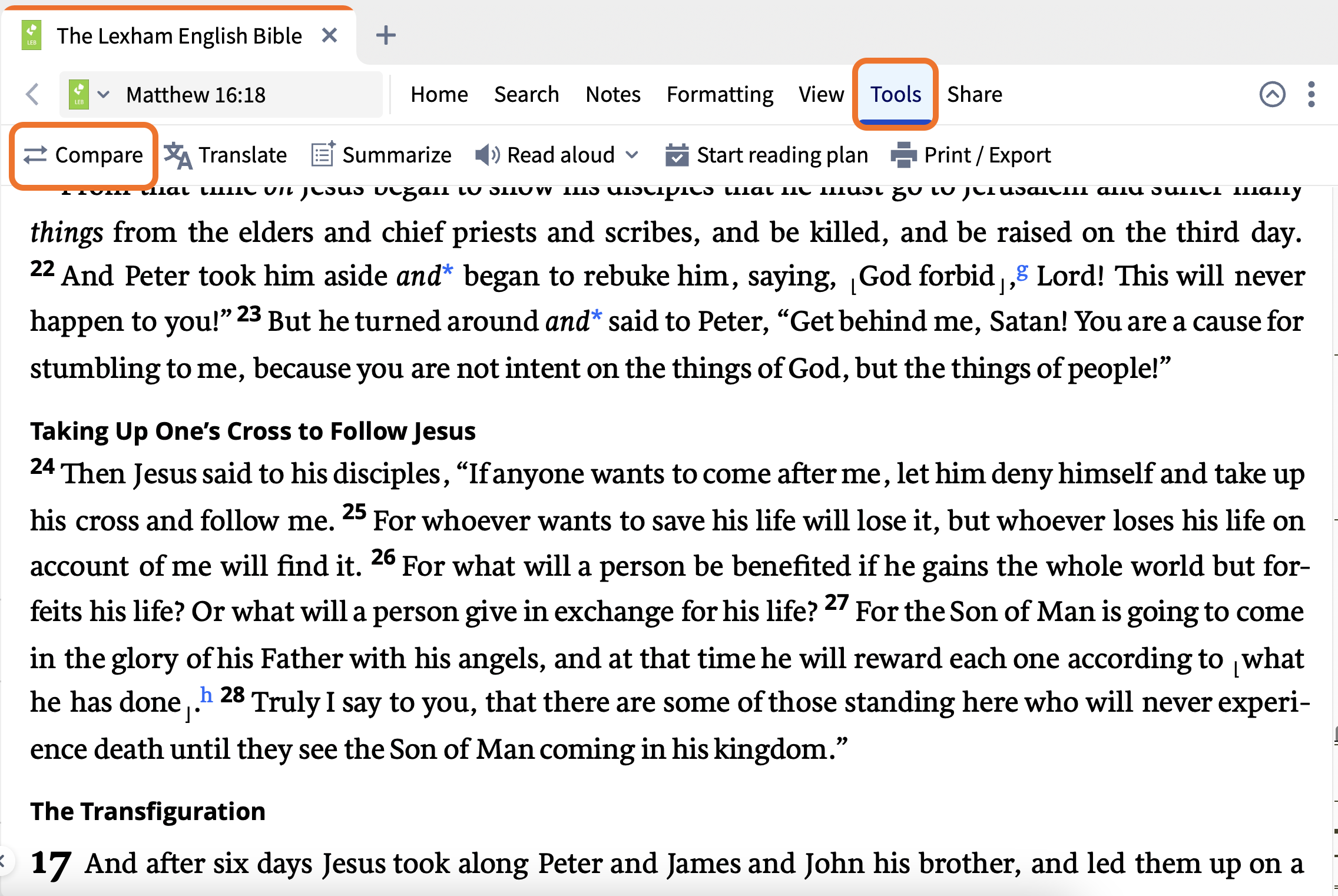Open the Search tab
This screenshot has width=1338, height=896.
[x=526, y=94]
